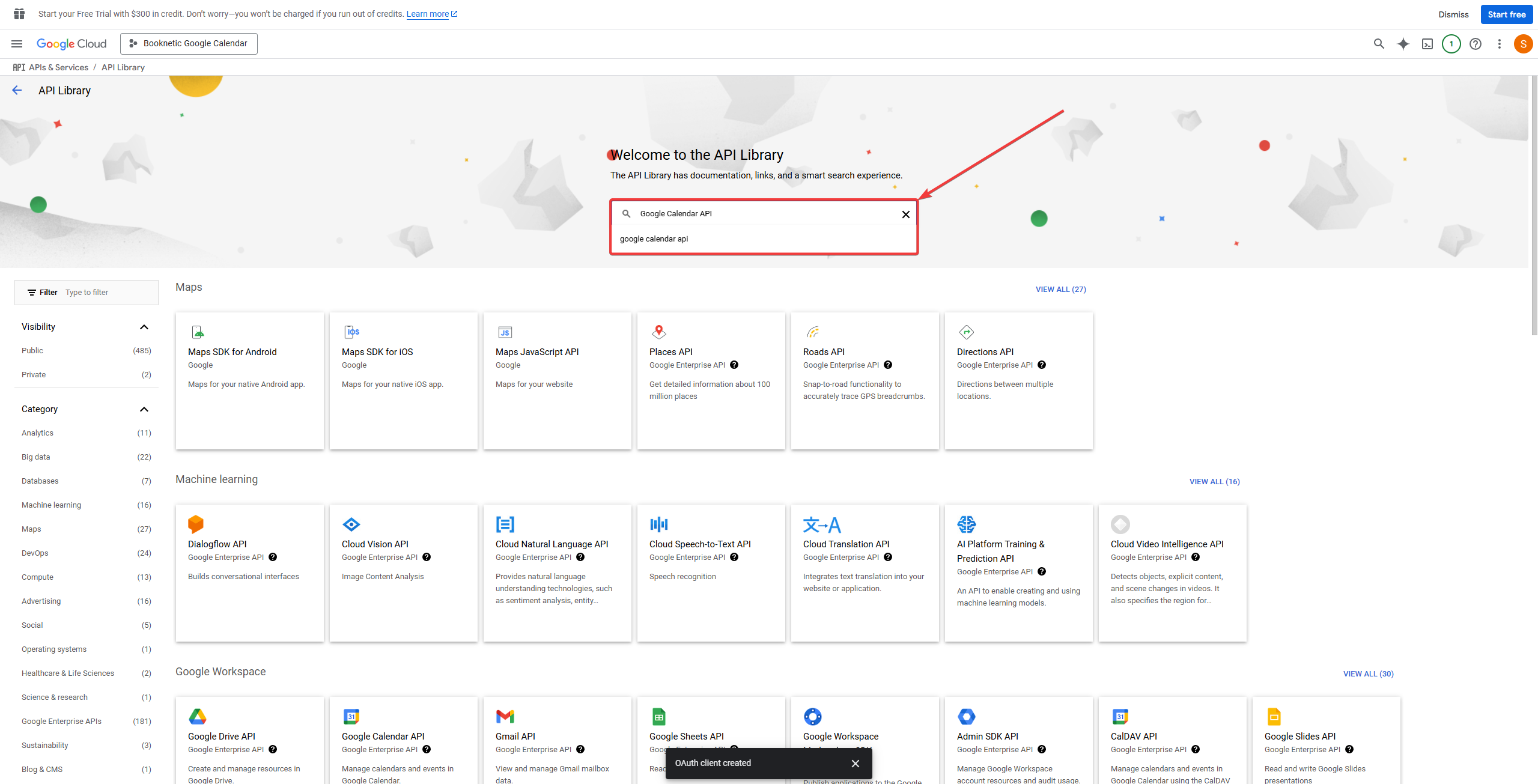Select the google calendar api suggestion
Screen dimensions: 1538x784
point(764,239)
